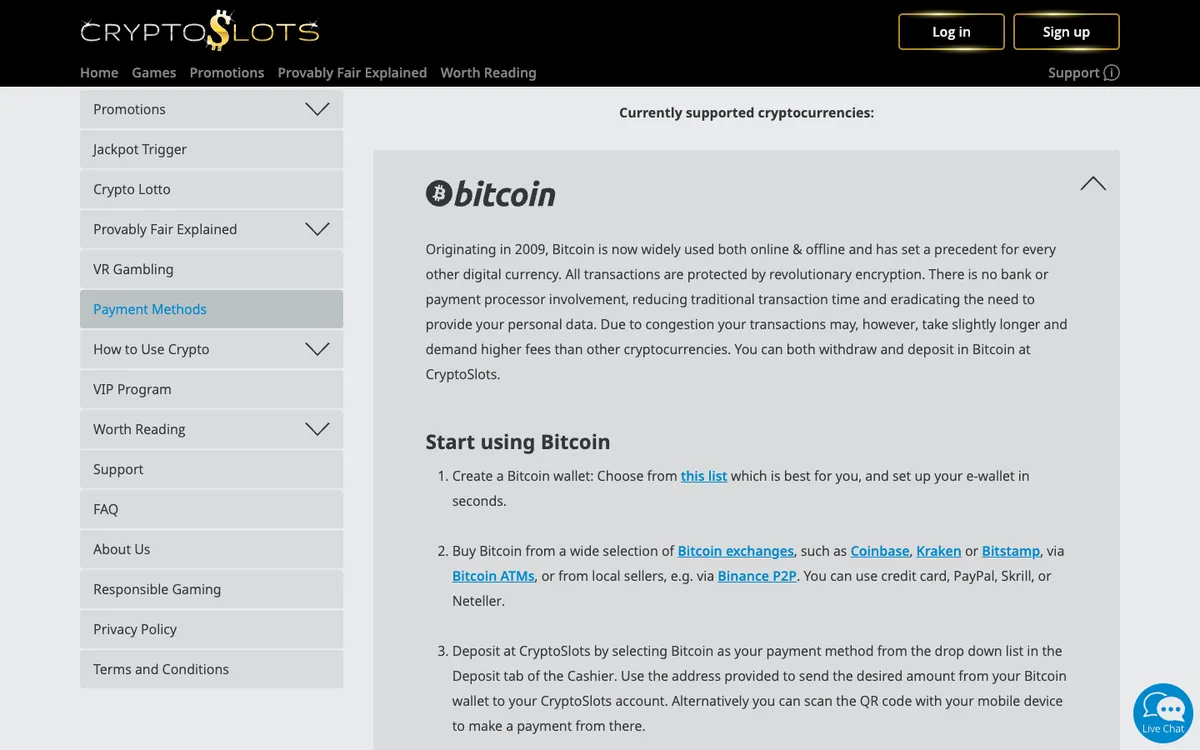Collapse the Bitcoin section with up arrow

coord(1093,183)
